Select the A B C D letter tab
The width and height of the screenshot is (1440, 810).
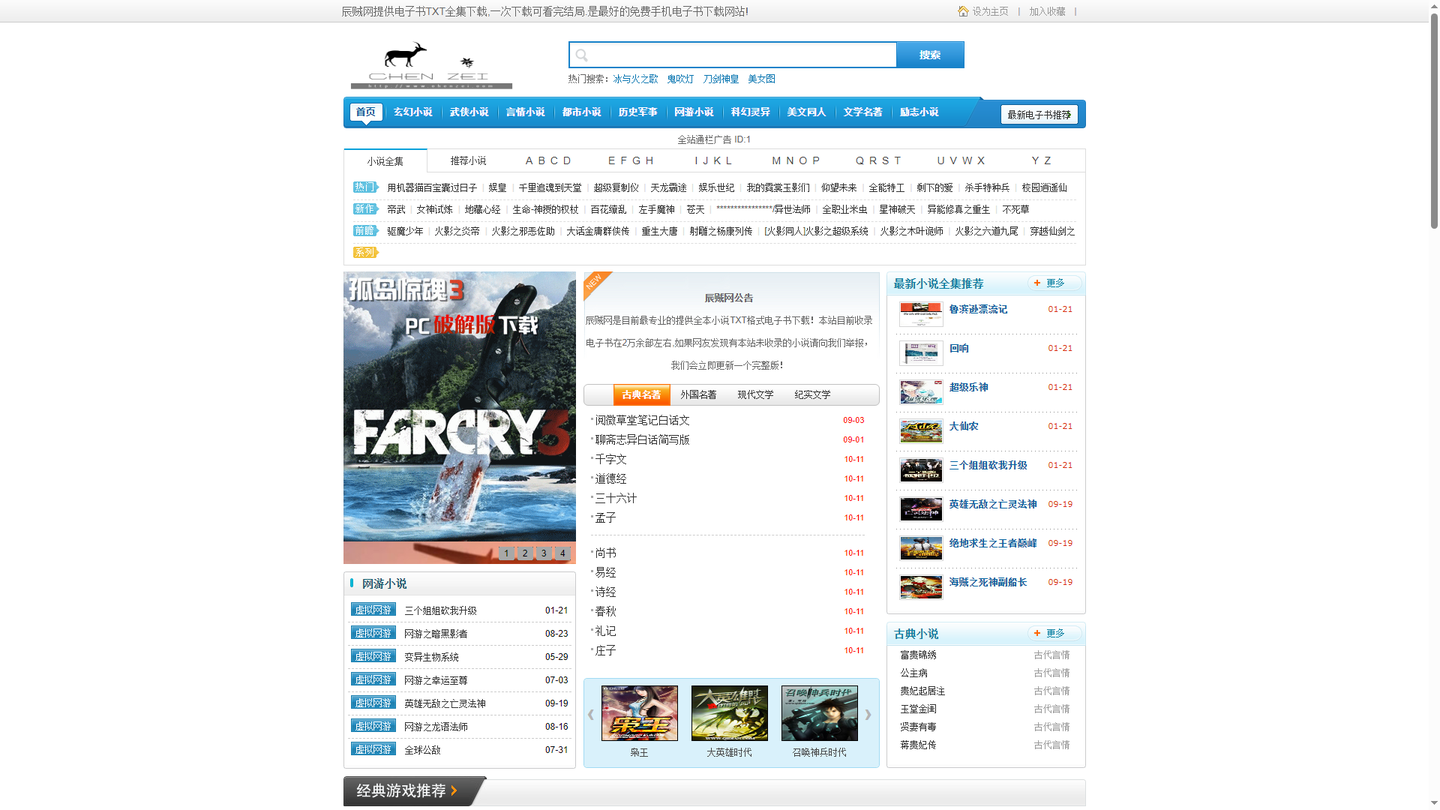pos(549,161)
